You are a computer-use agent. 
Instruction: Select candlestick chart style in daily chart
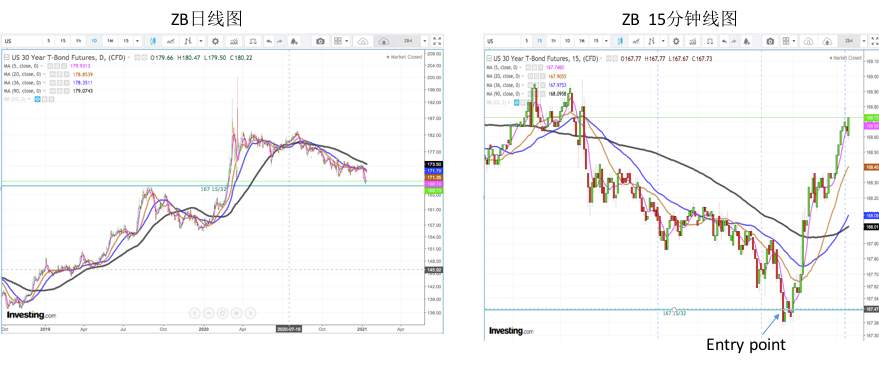(153, 41)
